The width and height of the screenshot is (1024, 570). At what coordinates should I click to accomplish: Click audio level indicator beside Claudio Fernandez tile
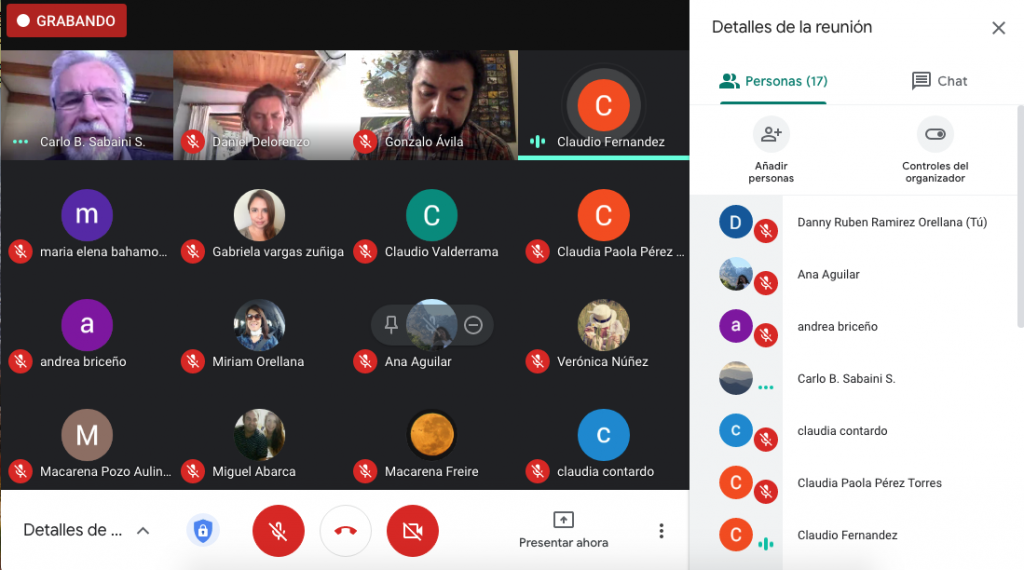click(537, 142)
